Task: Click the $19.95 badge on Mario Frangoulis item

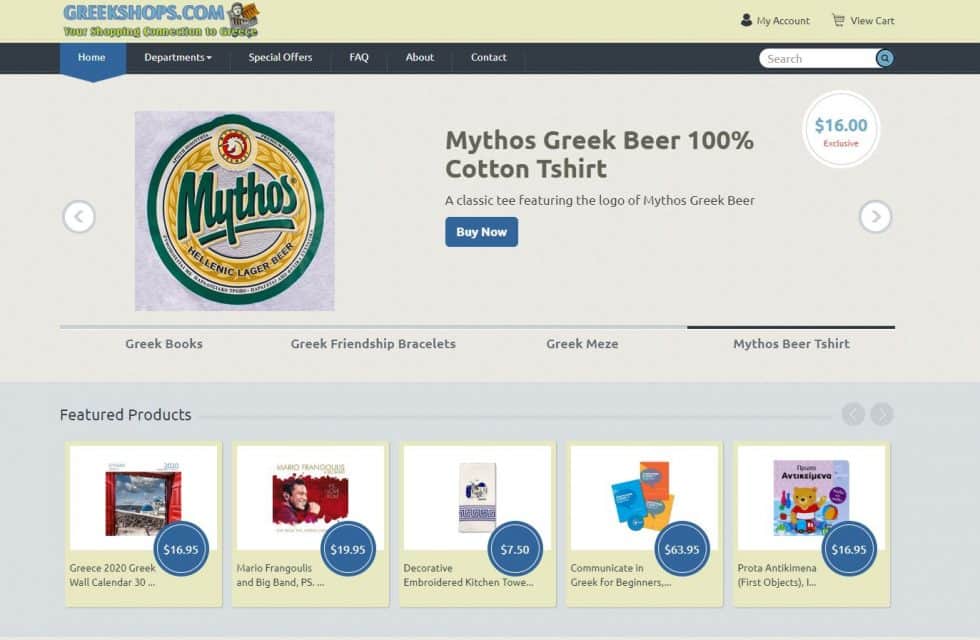Action: (x=347, y=549)
